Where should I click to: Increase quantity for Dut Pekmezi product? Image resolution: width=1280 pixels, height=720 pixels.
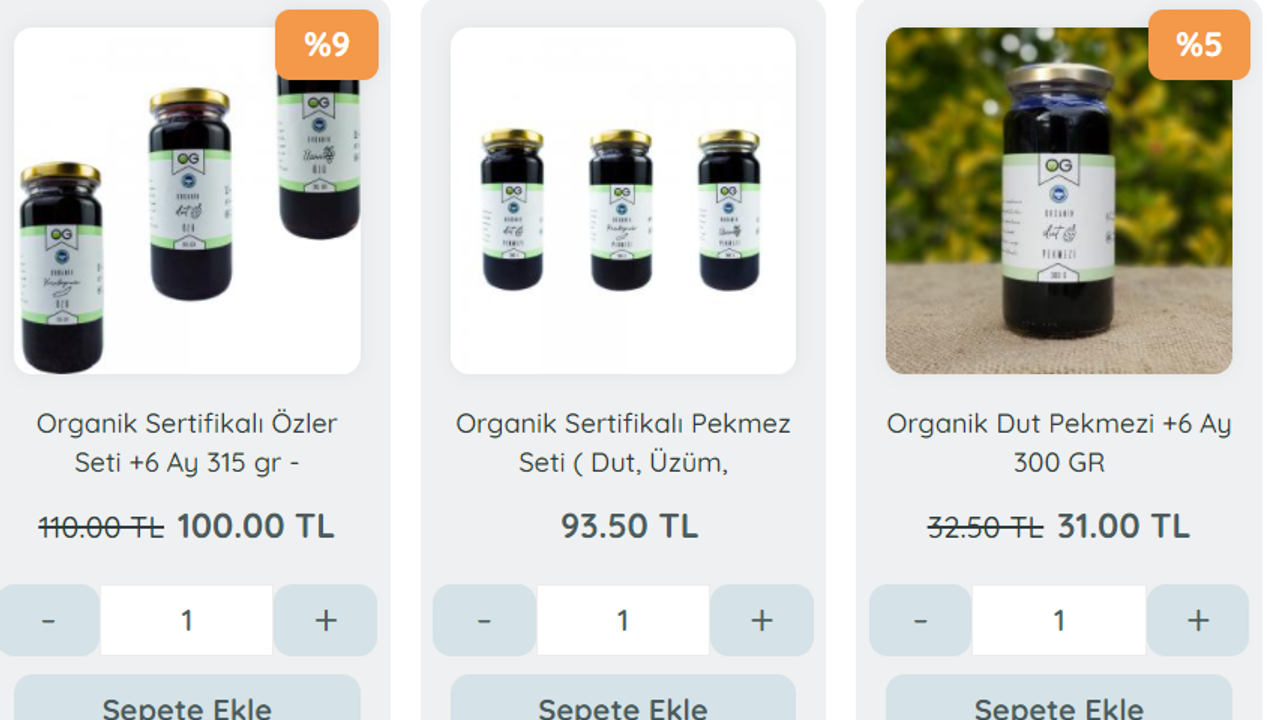click(1198, 620)
